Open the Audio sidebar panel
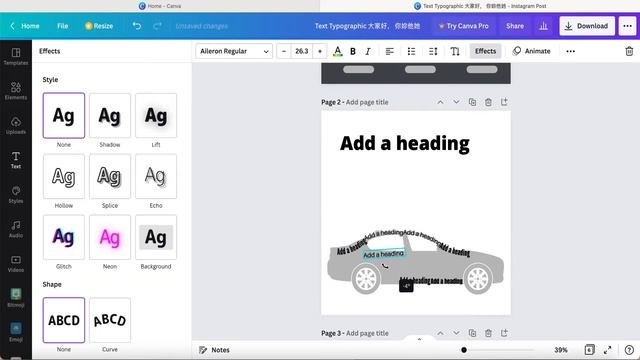This screenshot has height=360, width=640. tap(16, 229)
